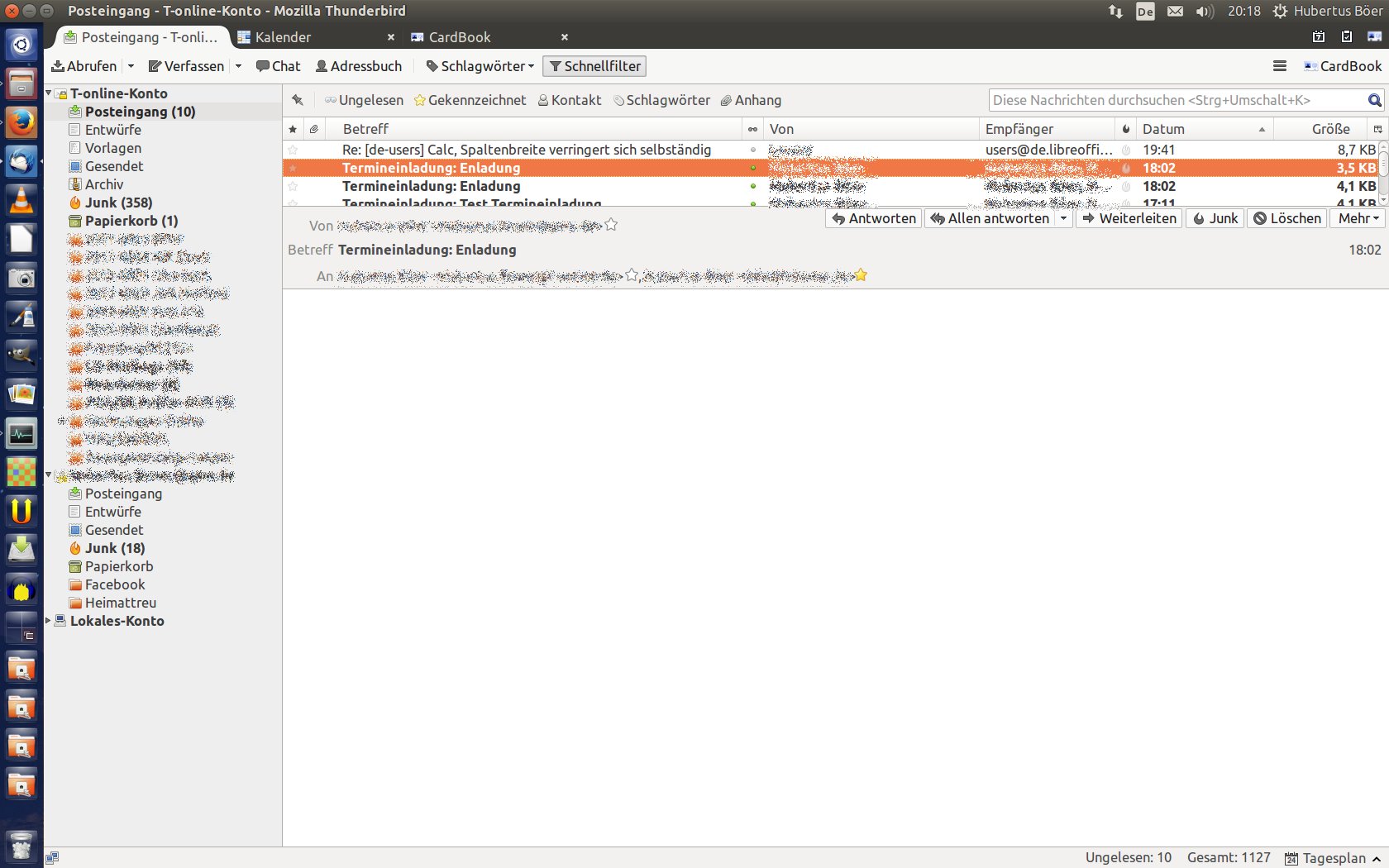Close the CardBook tab
This screenshot has width=1389, height=868.
[x=565, y=37]
